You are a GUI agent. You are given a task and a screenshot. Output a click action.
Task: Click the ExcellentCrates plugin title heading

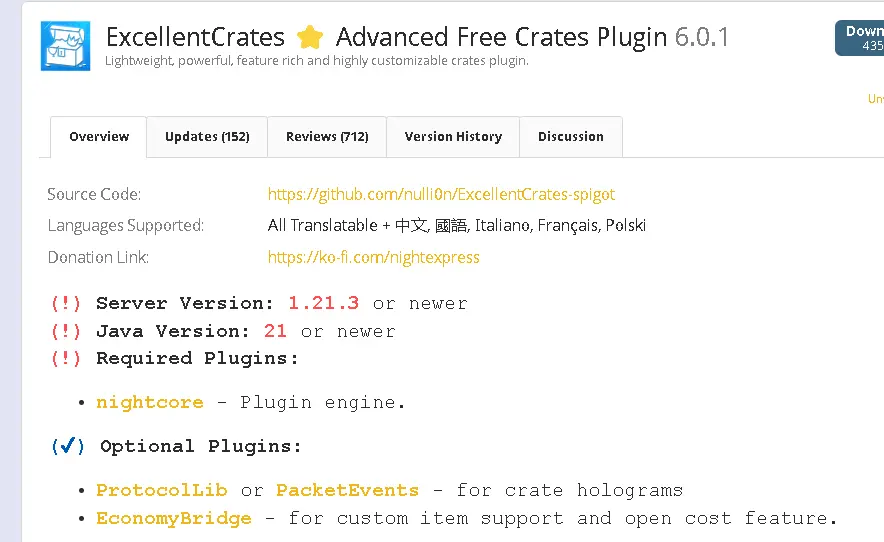pyautogui.click(x=386, y=37)
